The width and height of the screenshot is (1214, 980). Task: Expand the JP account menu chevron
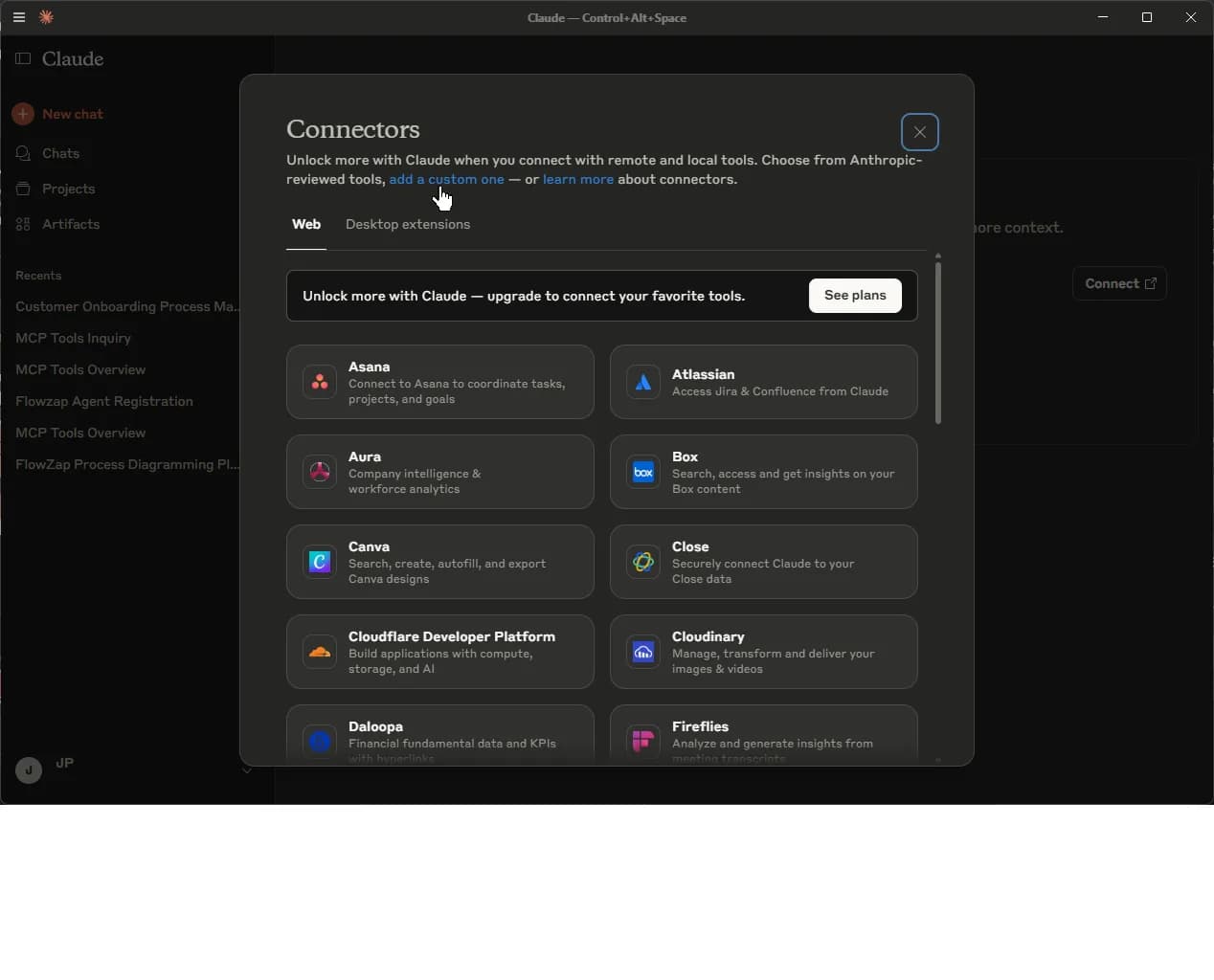pos(247,769)
